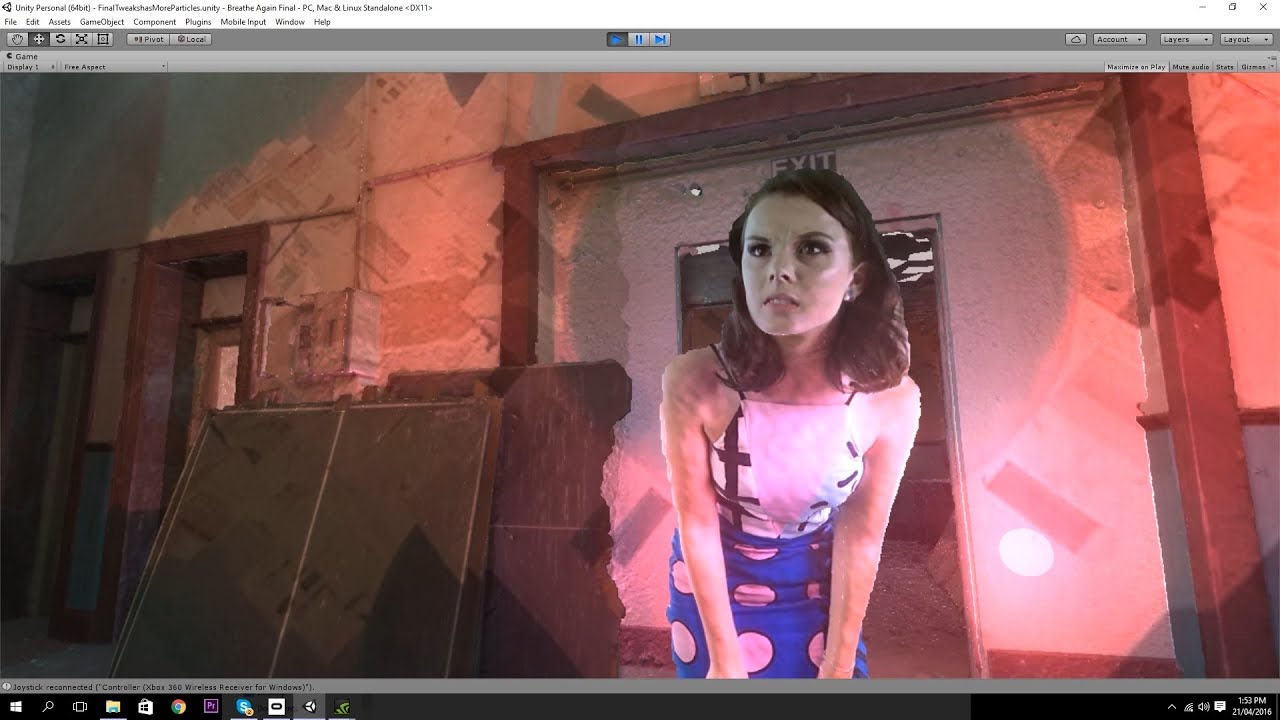Image resolution: width=1280 pixels, height=720 pixels.
Task: Show hidden system tray icons
Action: click(1172, 707)
